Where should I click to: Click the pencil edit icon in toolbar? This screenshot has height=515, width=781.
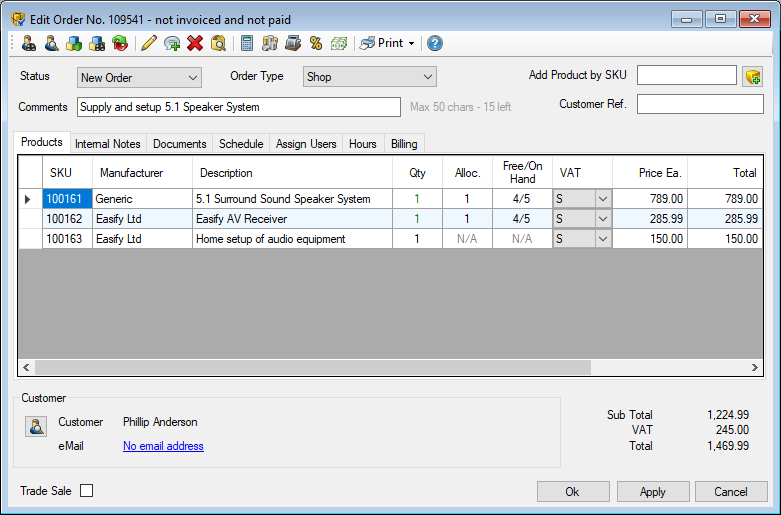(149, 43)
